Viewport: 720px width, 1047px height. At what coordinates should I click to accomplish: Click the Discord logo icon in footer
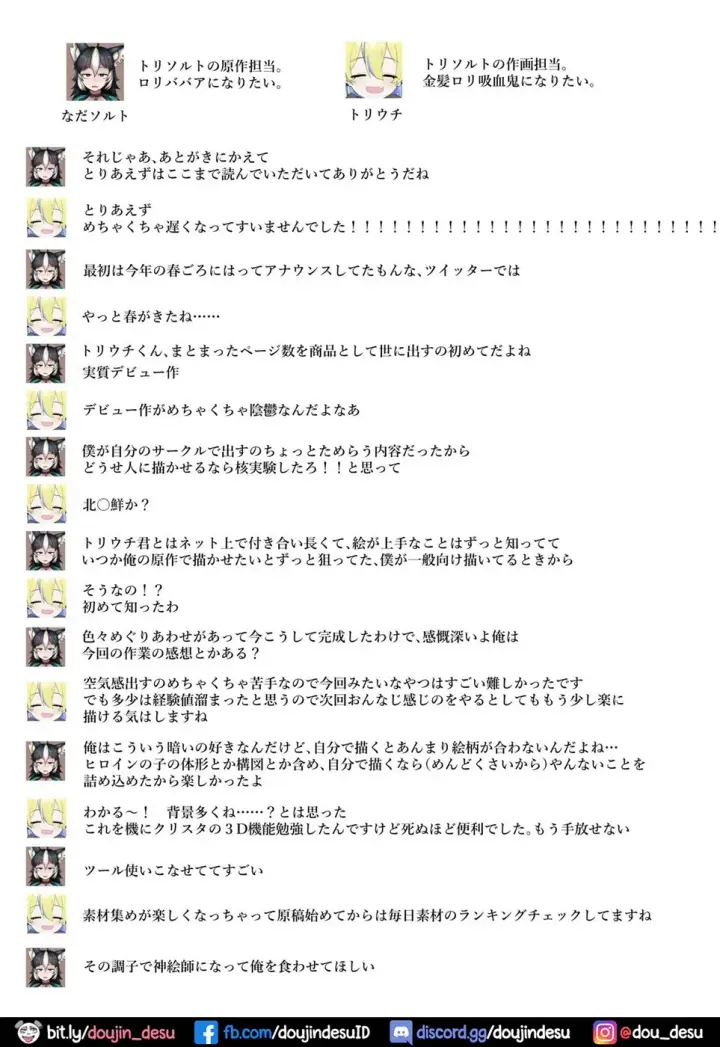401,1032
